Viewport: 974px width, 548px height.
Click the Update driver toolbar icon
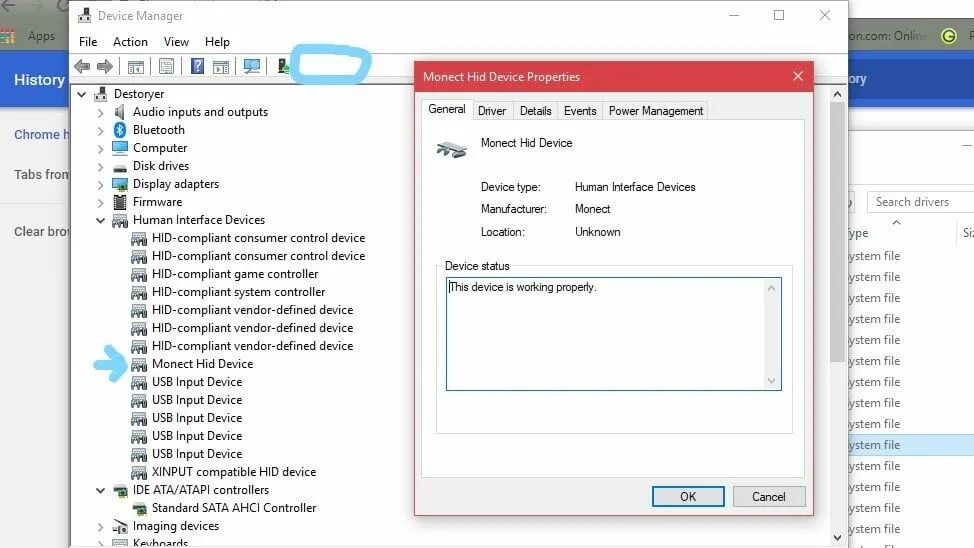(283, 66)
